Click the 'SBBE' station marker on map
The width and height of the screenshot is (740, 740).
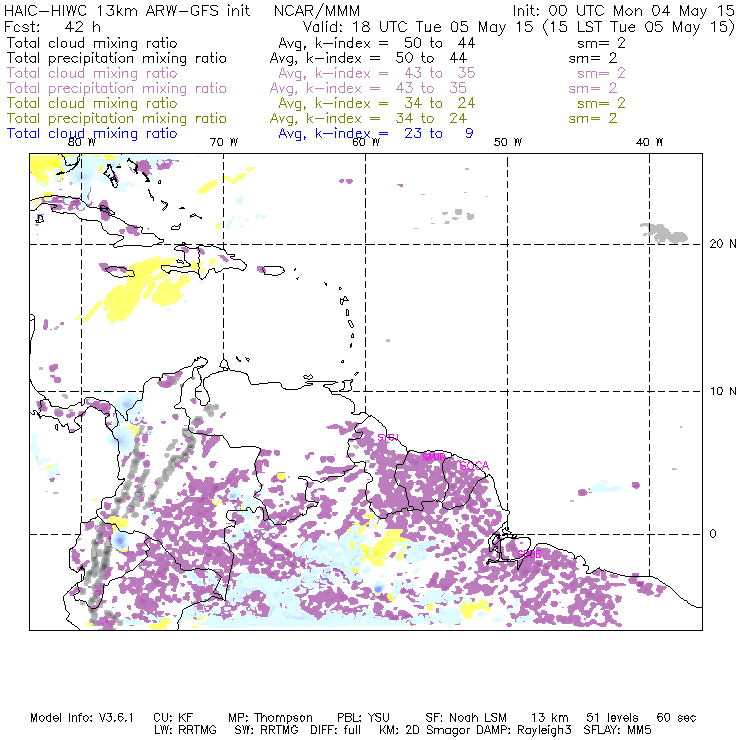(529, 554)
